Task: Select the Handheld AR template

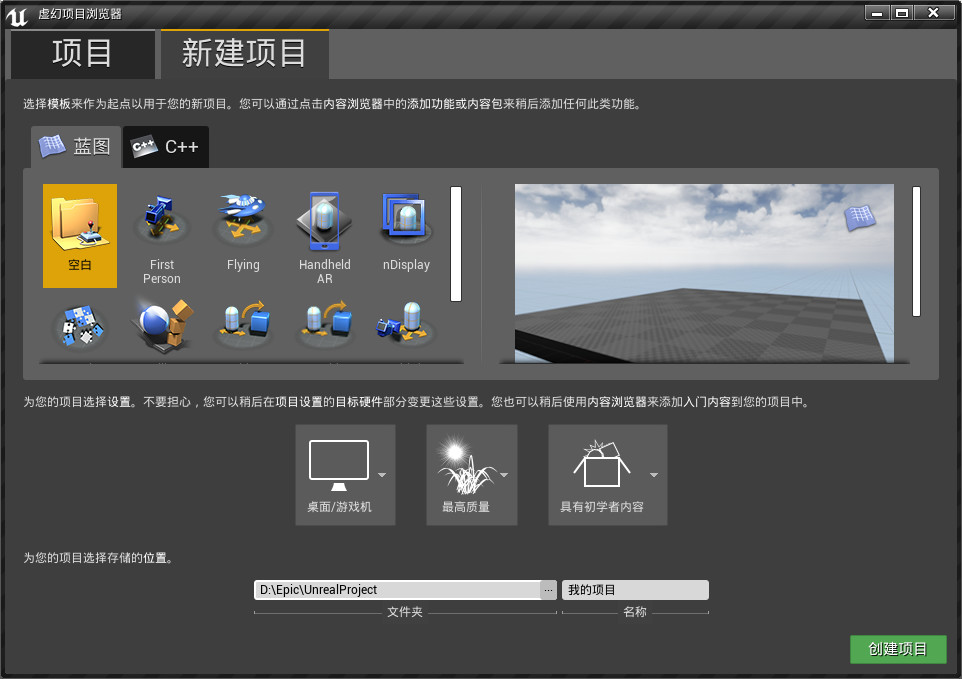Action: [x=325, y=236]
